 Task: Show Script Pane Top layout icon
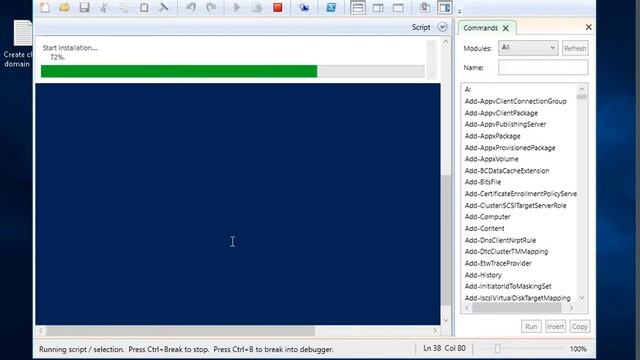tap(358, 7)
